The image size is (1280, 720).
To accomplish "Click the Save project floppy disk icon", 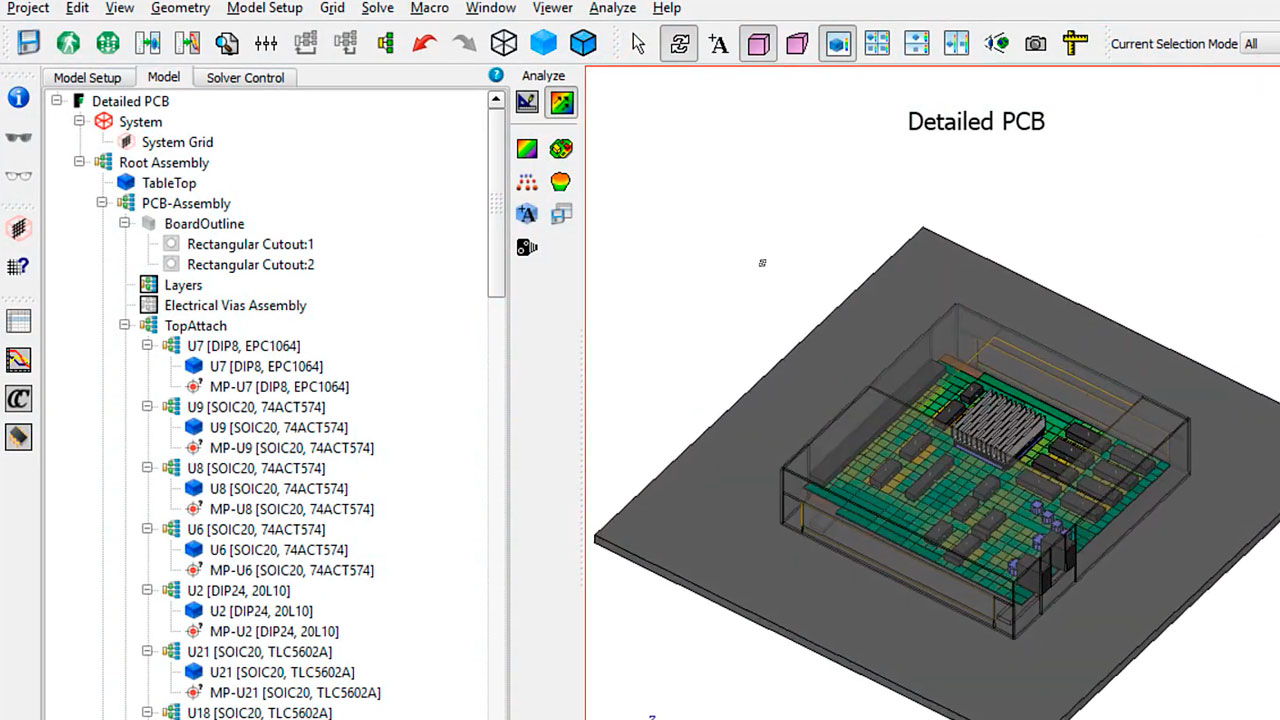I will [x=28, y=43].
